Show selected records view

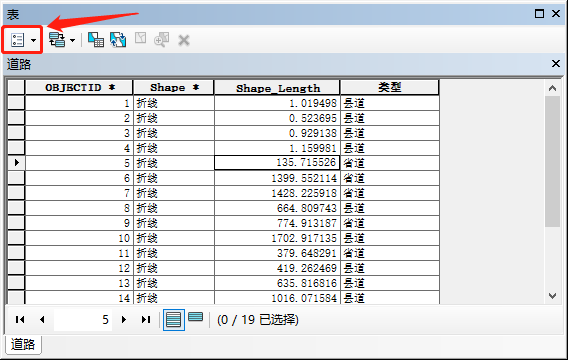pos(196,318)
